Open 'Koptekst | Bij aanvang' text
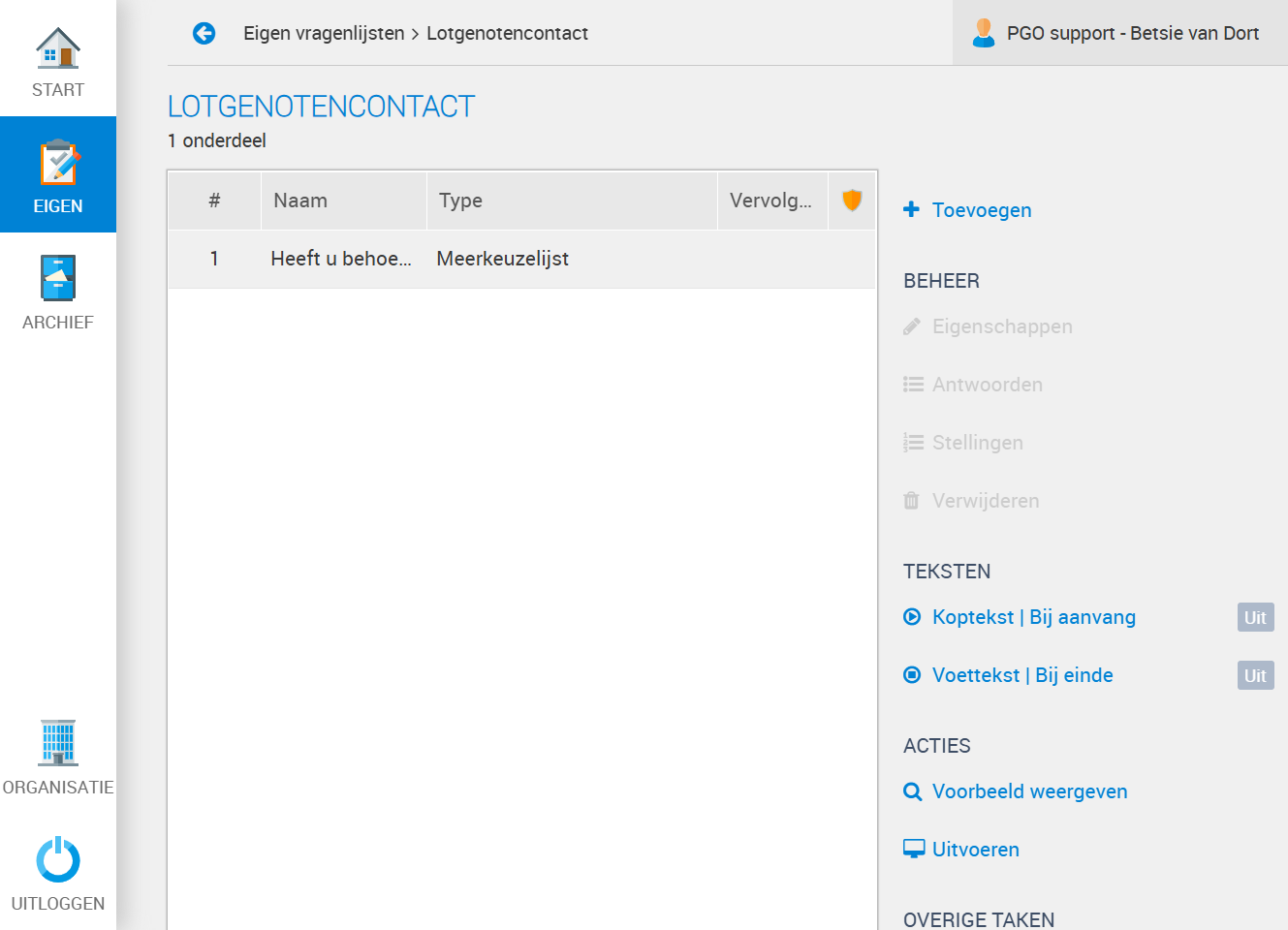This screenshot has width=1288, height=930. point(1034,617)
